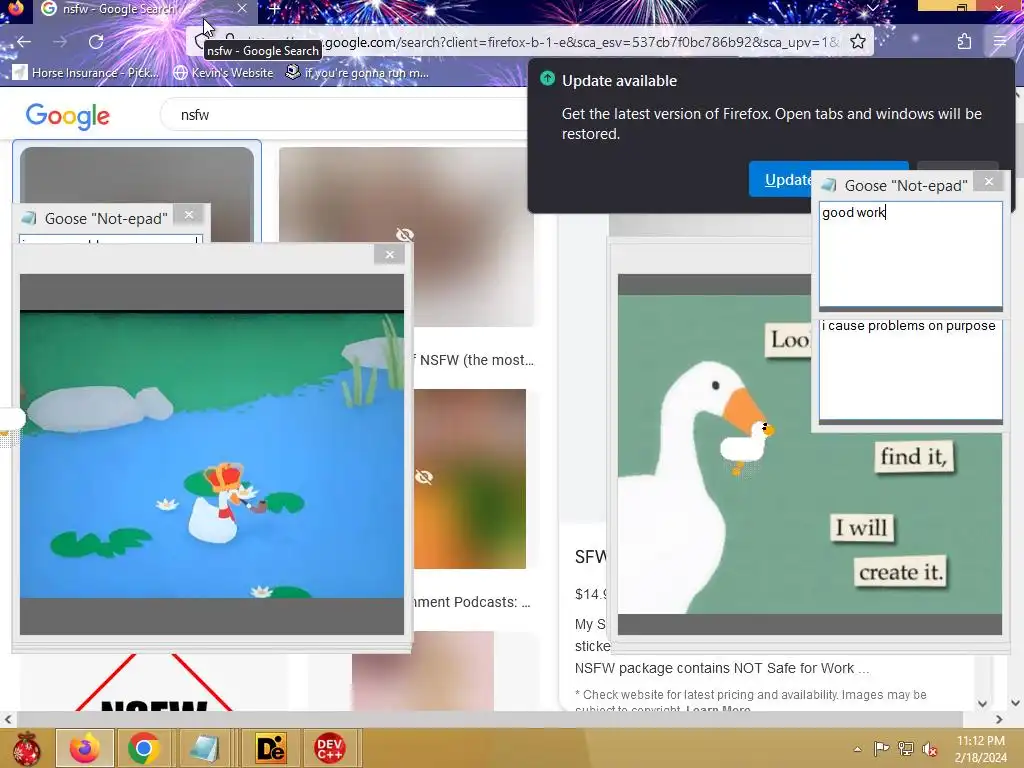Close the right Goose "Not-epad" window
1024x768 pixels.
989,182
